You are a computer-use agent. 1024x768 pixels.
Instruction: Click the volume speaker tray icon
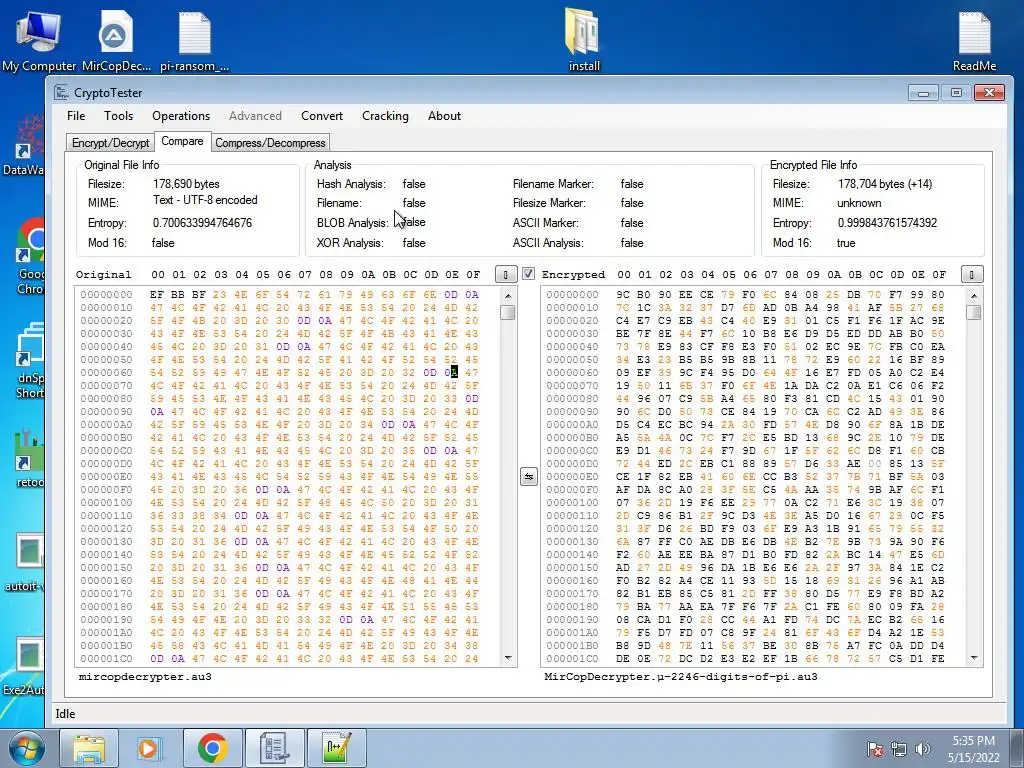click(x=922, y=748)
